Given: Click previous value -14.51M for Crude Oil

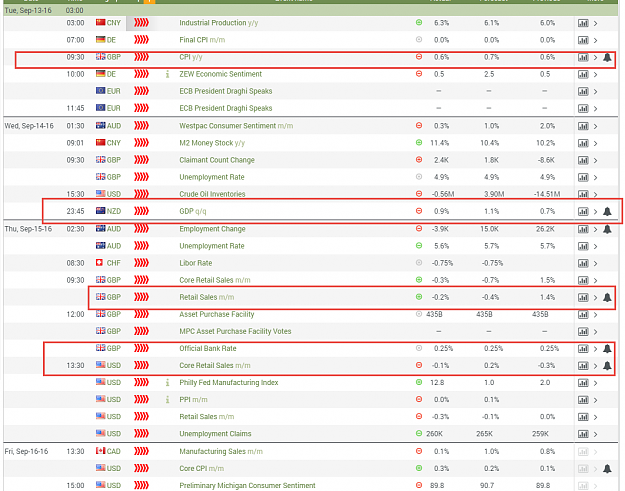Looking at the screenshot, I should (x=547, y=194).
